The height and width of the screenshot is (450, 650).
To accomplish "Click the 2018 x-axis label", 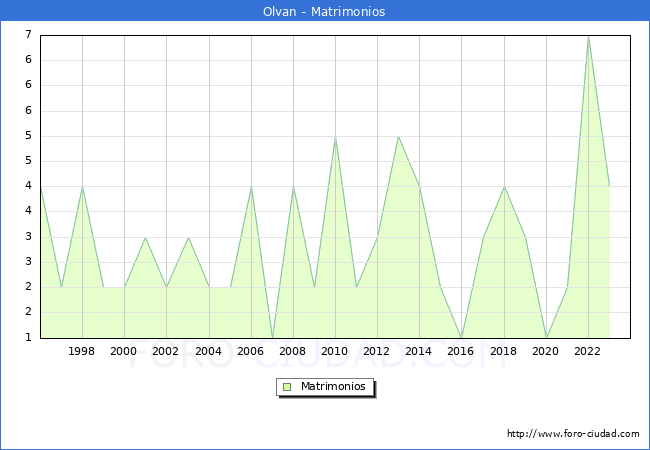I will point(504,351).
